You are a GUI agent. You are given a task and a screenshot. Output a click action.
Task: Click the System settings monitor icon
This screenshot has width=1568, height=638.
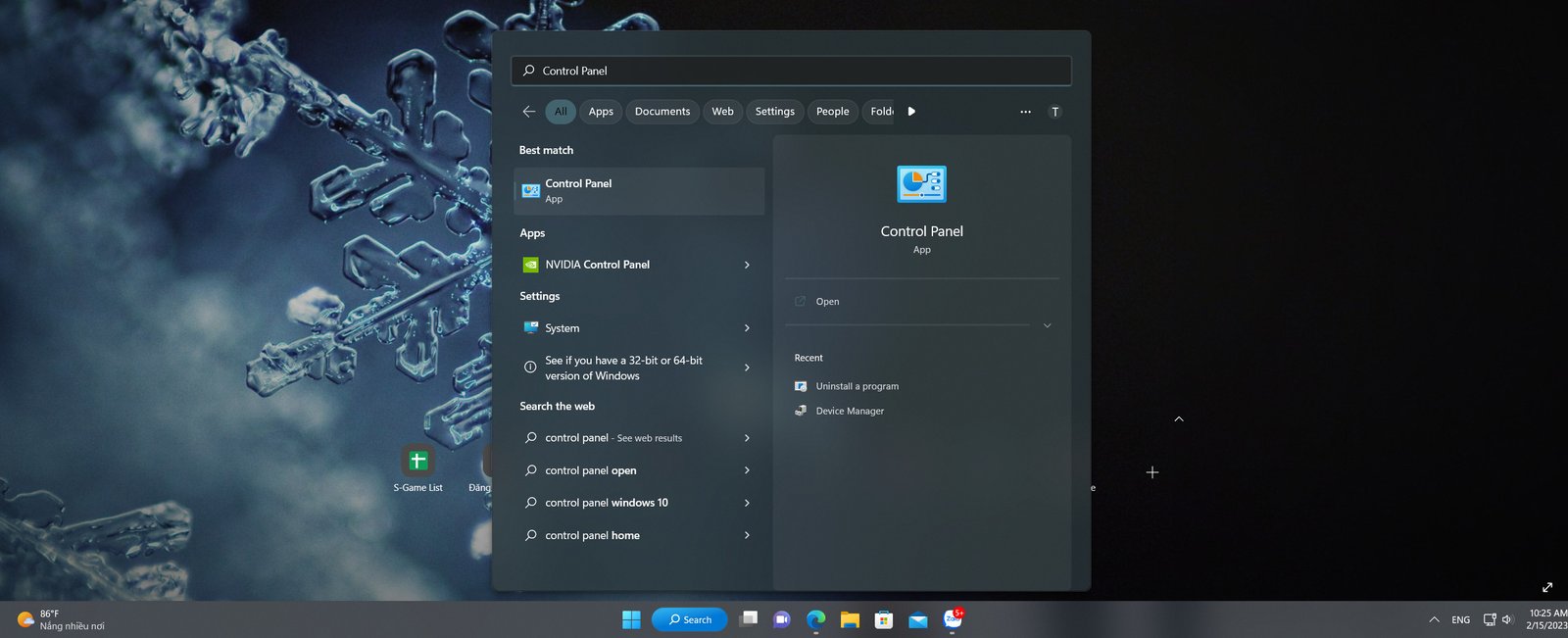(x=530, y=328)
